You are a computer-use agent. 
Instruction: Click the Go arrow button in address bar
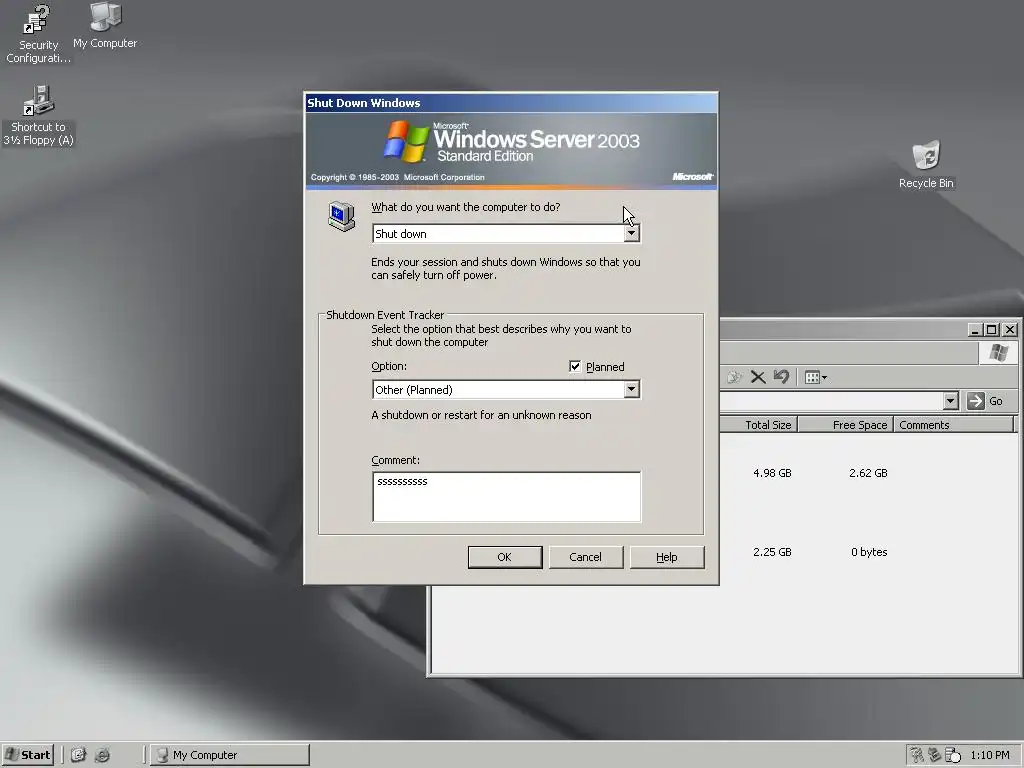tap(976, 401)
